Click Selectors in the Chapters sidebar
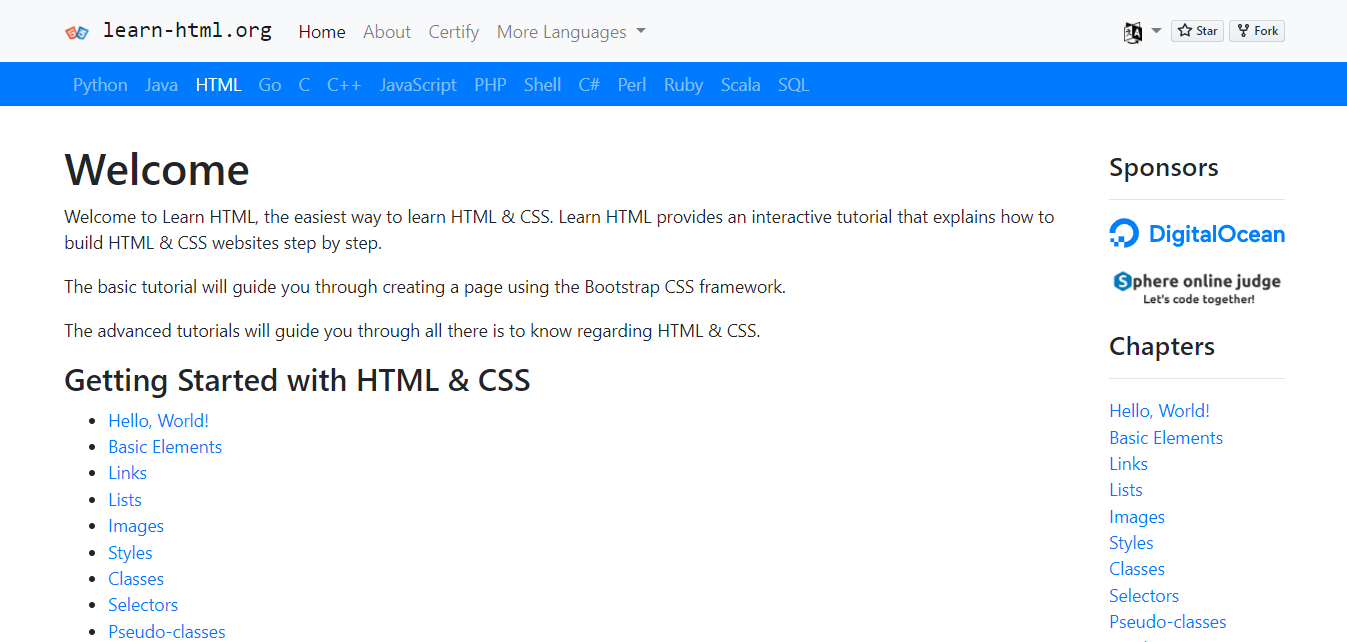The height and width of the screenshot is (642, 1347). pos(1144,595)
